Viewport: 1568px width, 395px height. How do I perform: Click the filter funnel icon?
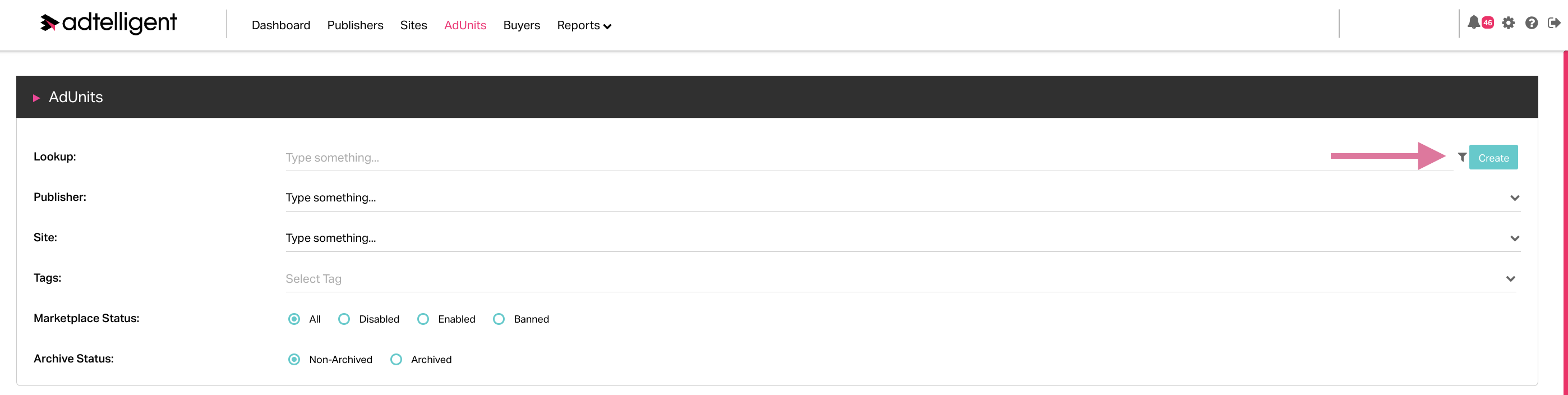coord(1462,157)
